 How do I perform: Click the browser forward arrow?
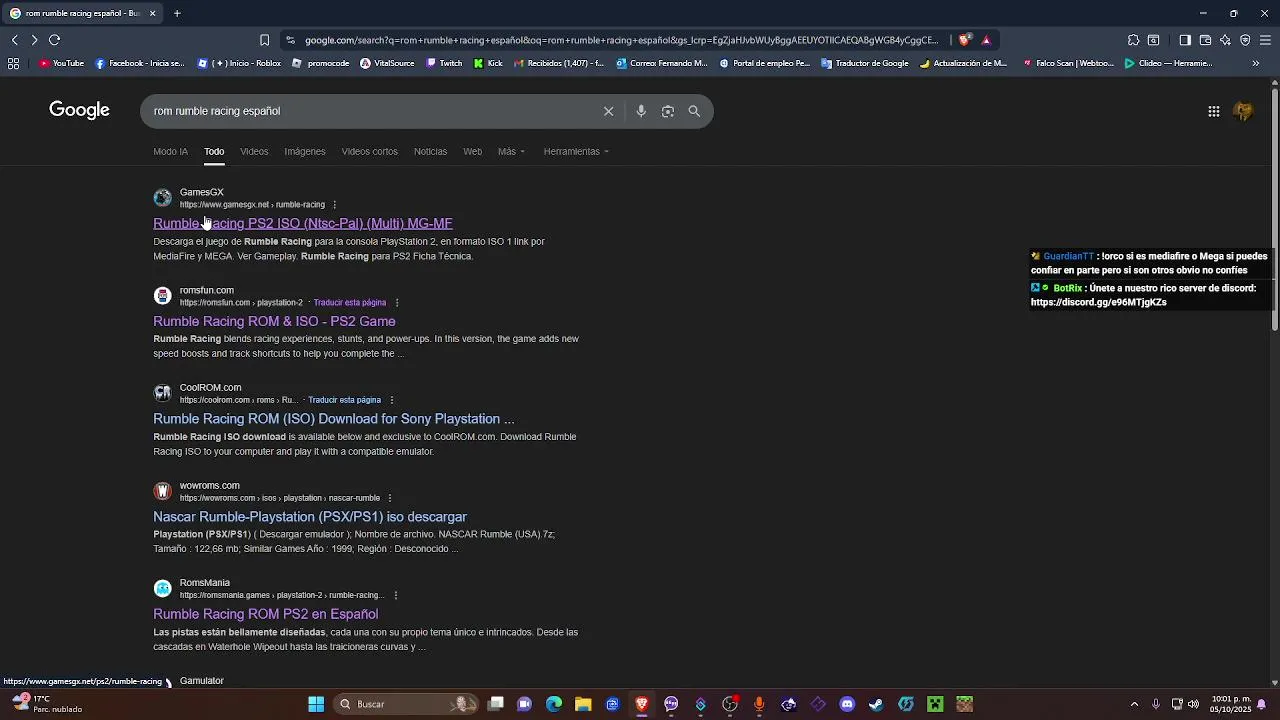pyautogui.click(x=34, y=40)
